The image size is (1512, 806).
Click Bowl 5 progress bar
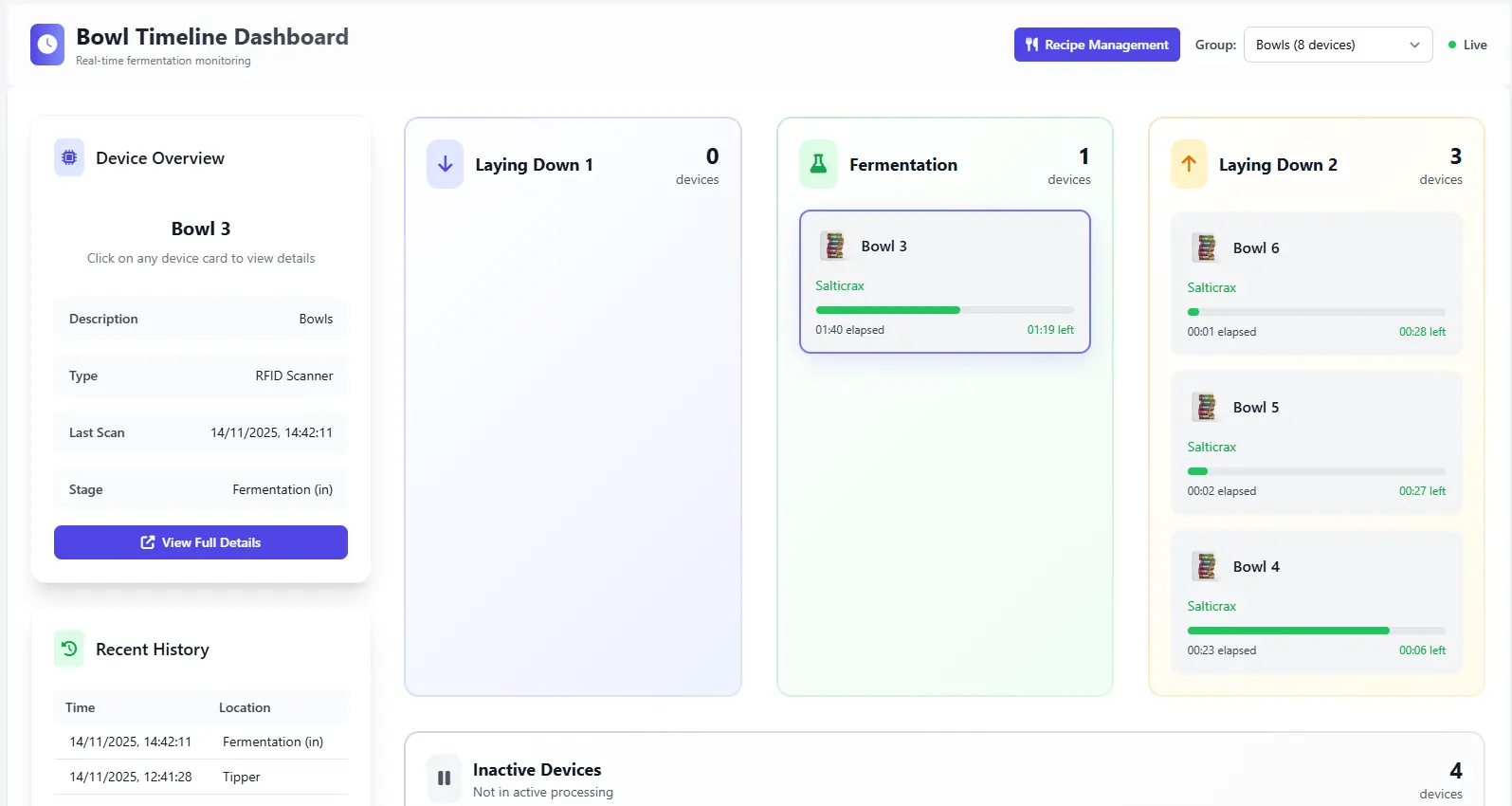coord(1317,471)
